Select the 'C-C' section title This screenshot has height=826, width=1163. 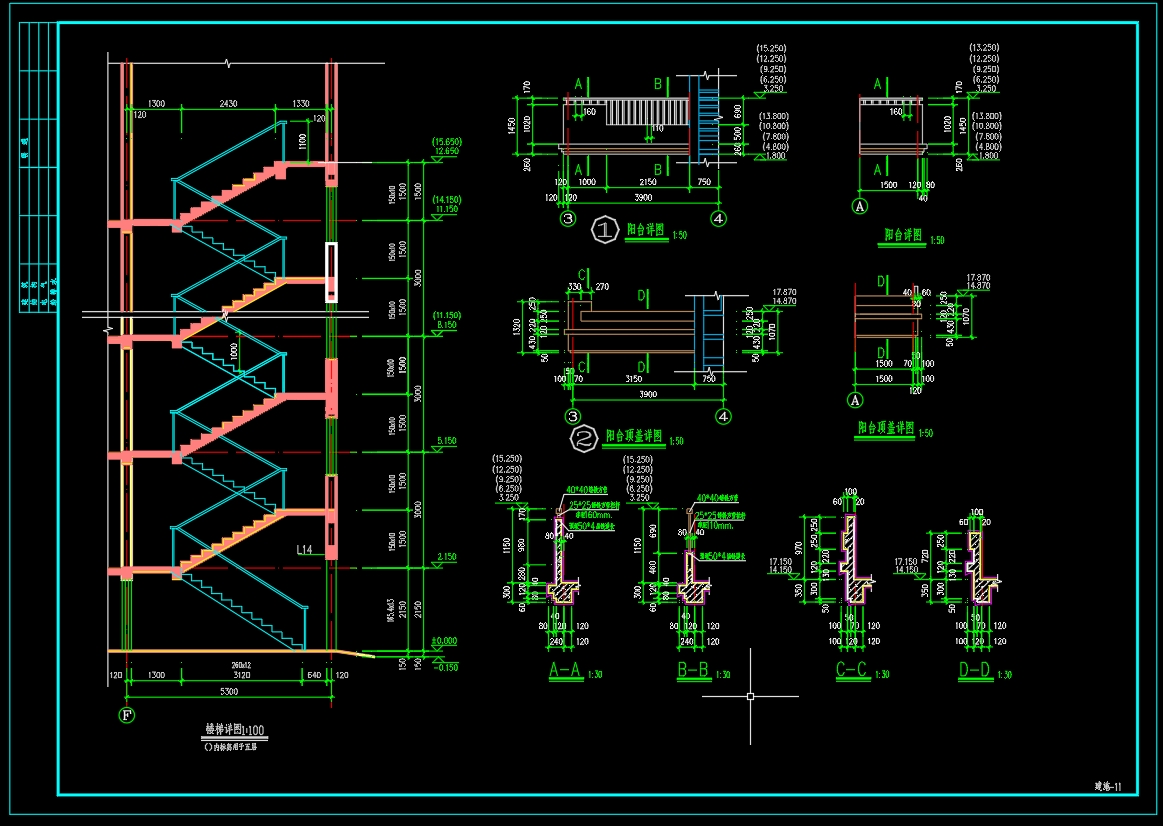click(851, 670)
